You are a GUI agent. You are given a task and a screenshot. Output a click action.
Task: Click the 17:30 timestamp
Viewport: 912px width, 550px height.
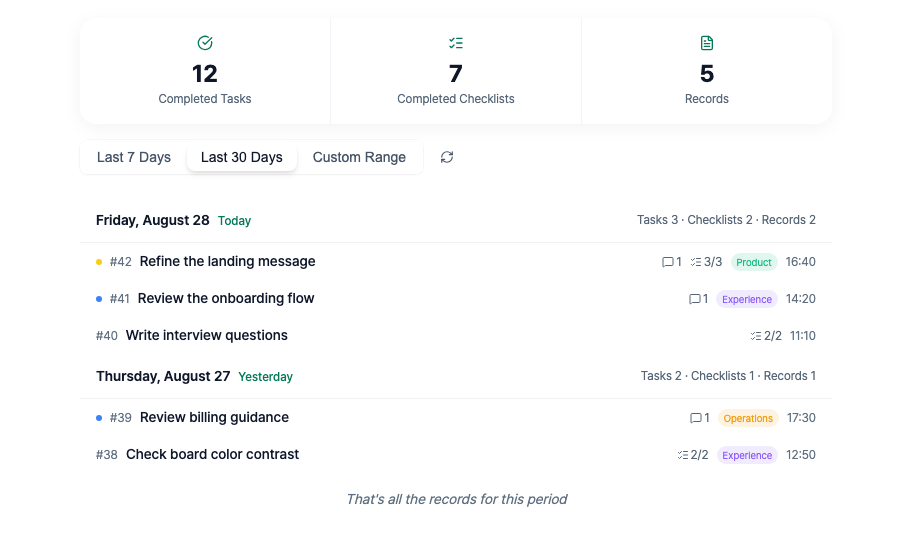(x=801, y=418)
